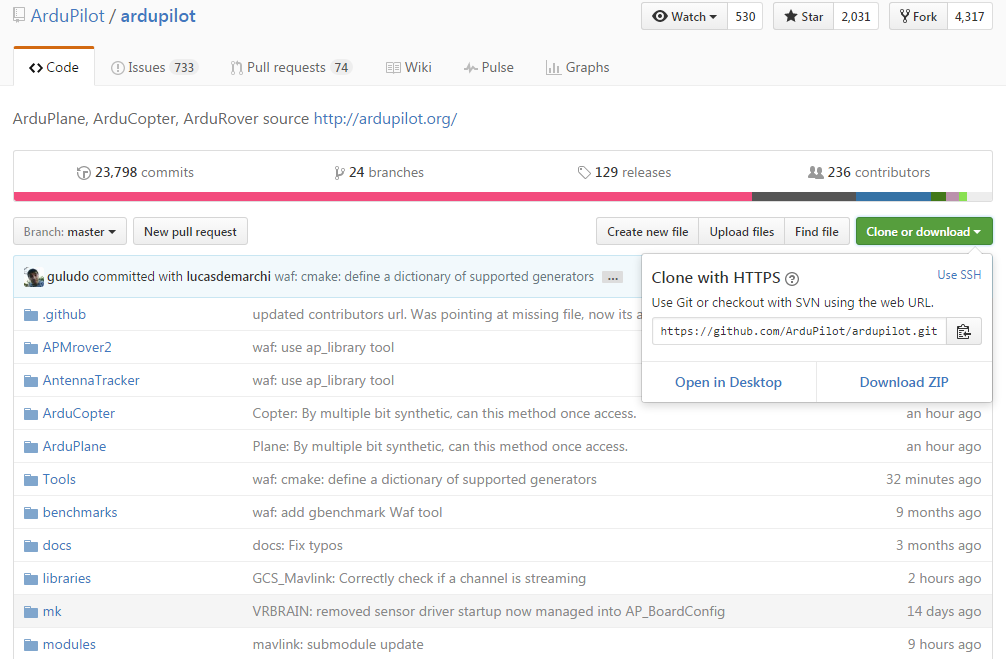This screenshot has width=1006, height=659.
Task: Open the ArduCopter folder name
Action: 79,414
